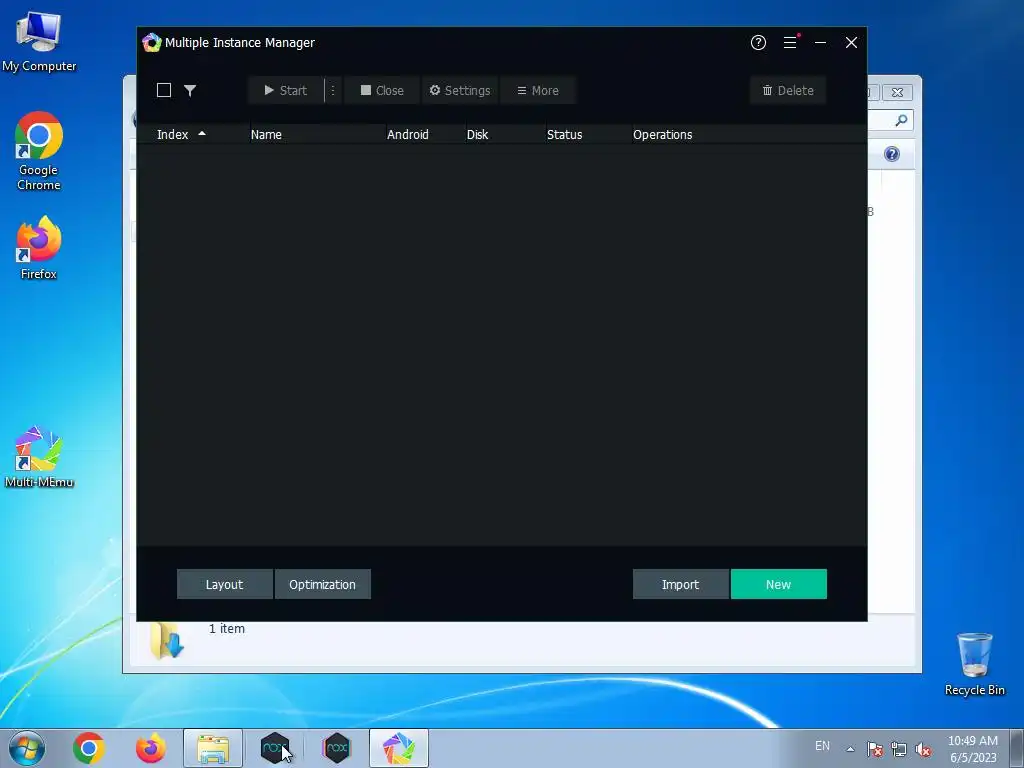The width and height of the screenshot is (1024, 768).
Task: Click Import to import an instance
Action: [x=680, y=584]
